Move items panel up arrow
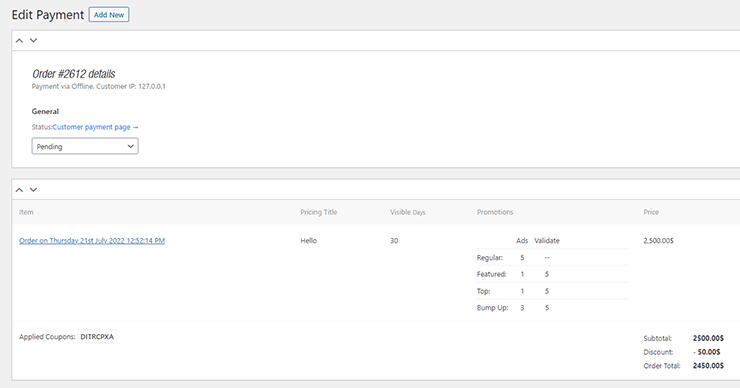 [x=19, y=190]
